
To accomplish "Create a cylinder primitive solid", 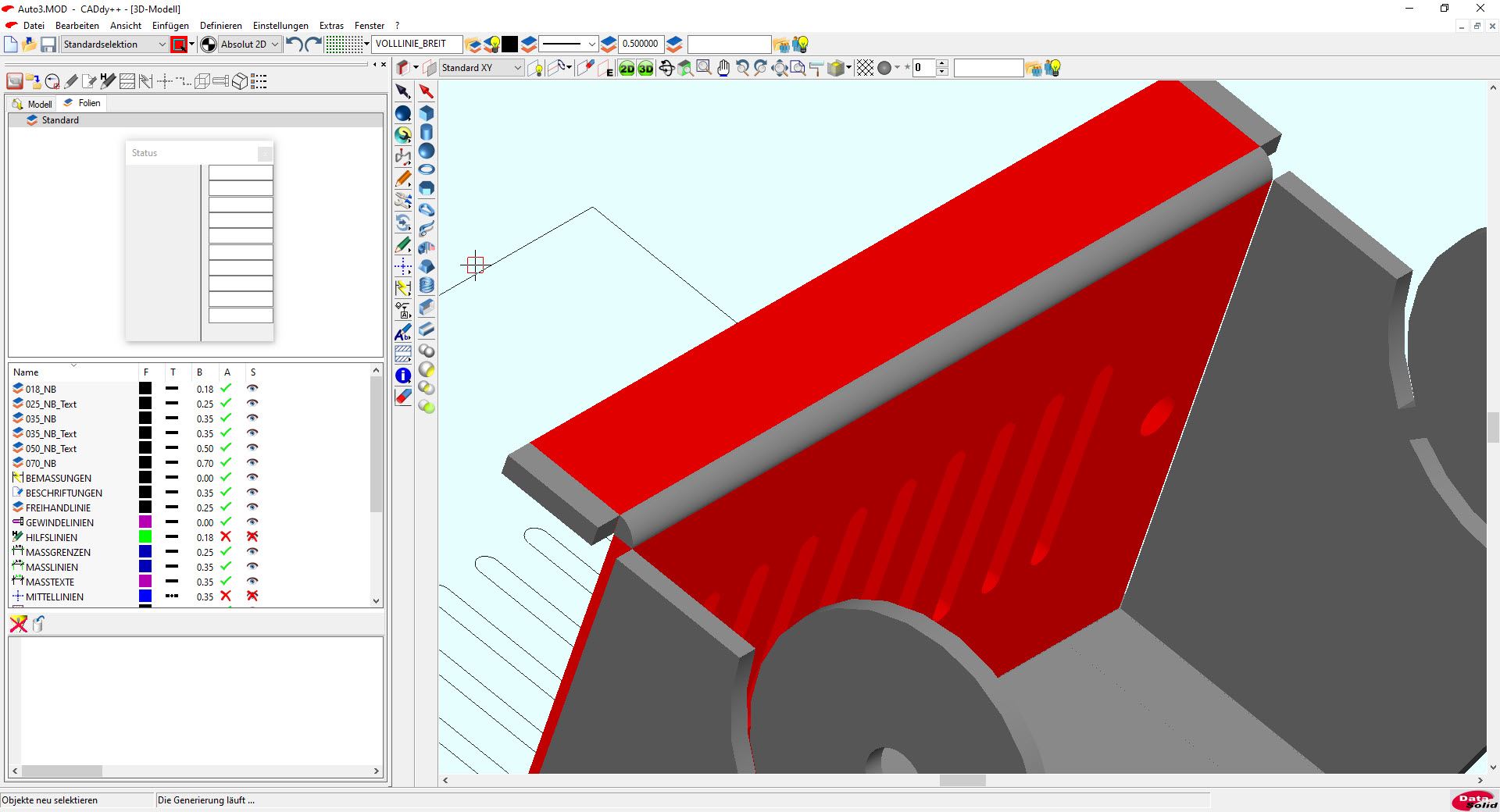I will pos(427,132).
